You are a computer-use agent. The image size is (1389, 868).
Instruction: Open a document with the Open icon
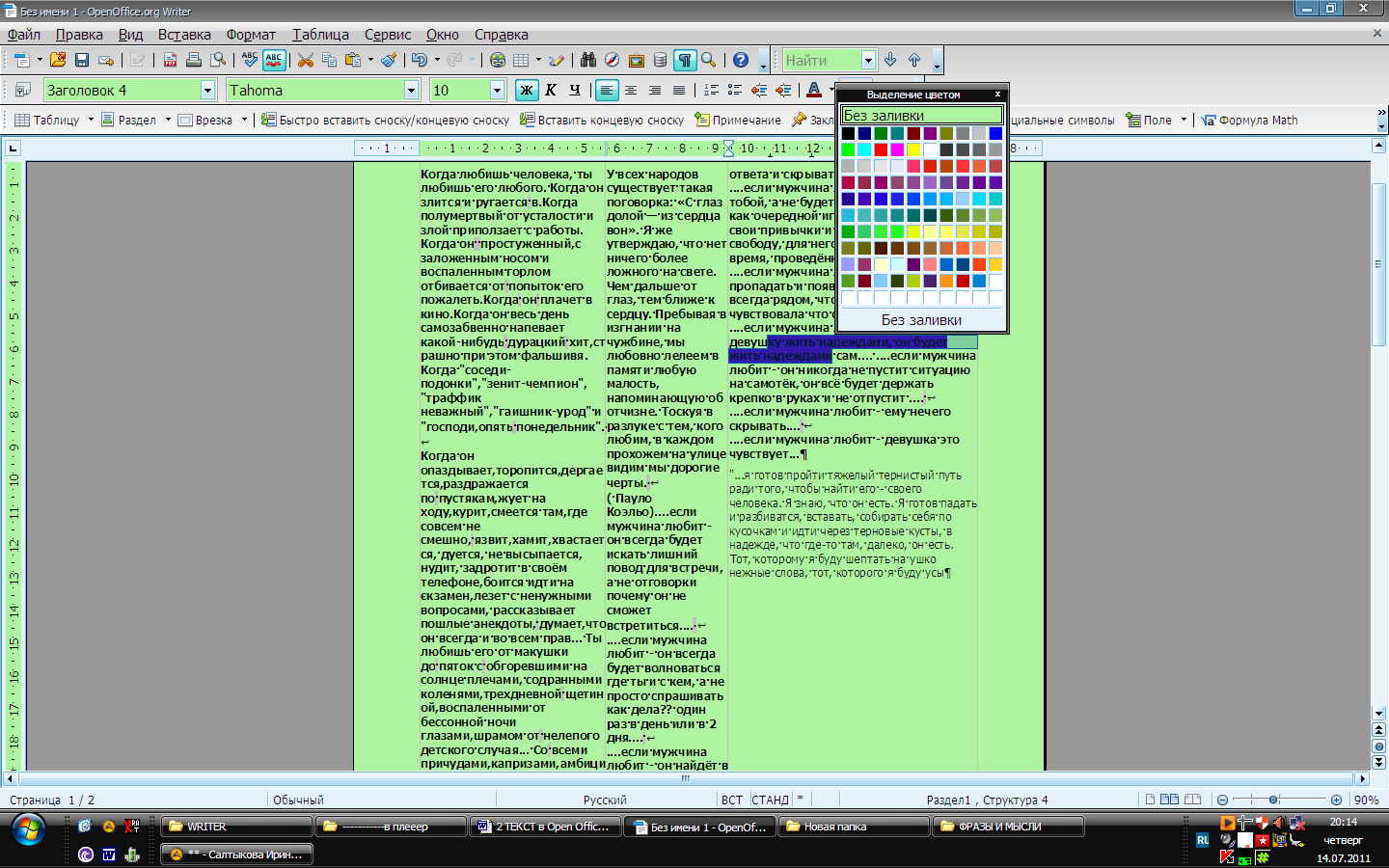[x=58, y=60]
